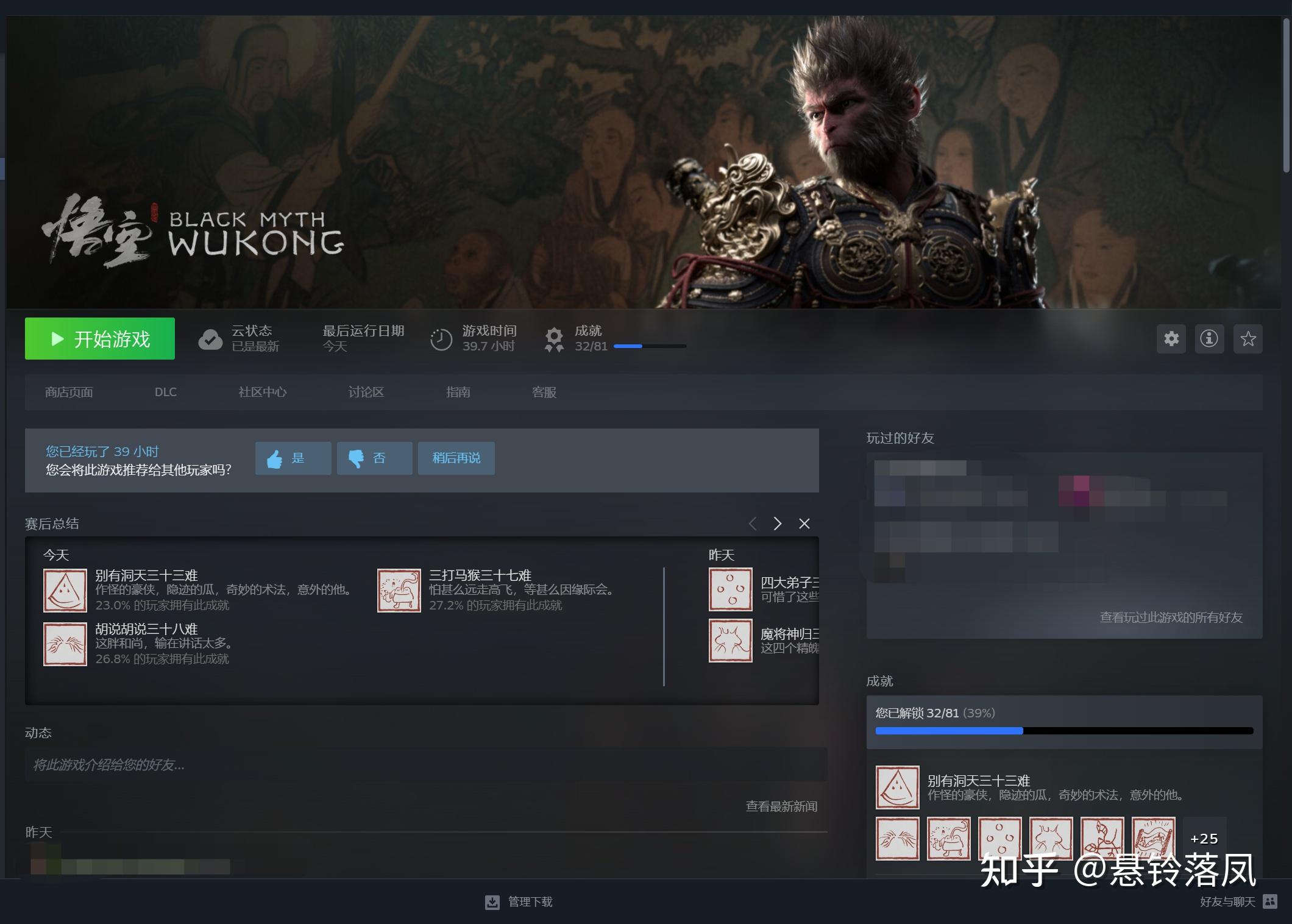Click the unlocked achievements progress bar

point(1063,730)
